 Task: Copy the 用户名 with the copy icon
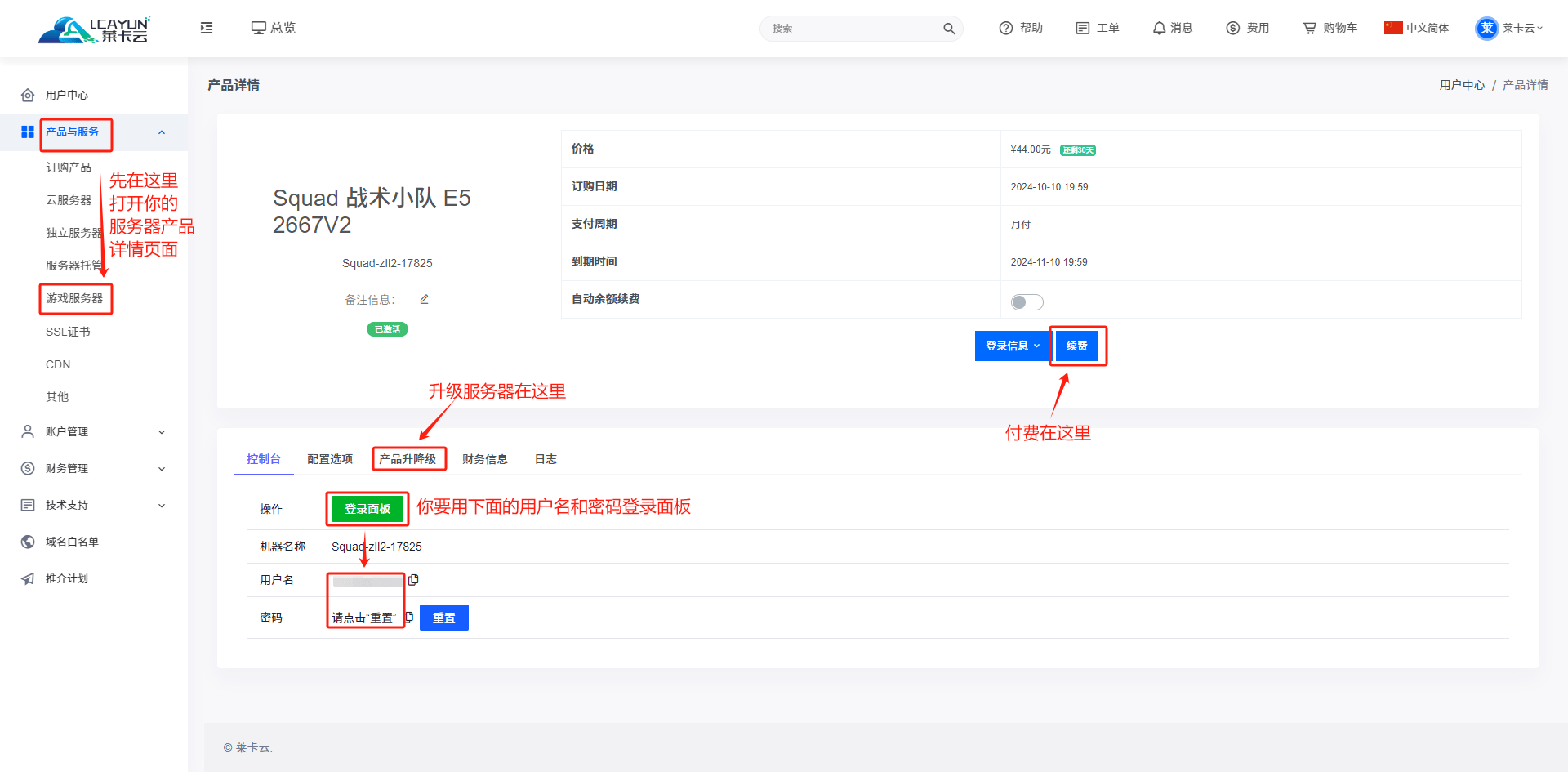click(x=413, y=580)
